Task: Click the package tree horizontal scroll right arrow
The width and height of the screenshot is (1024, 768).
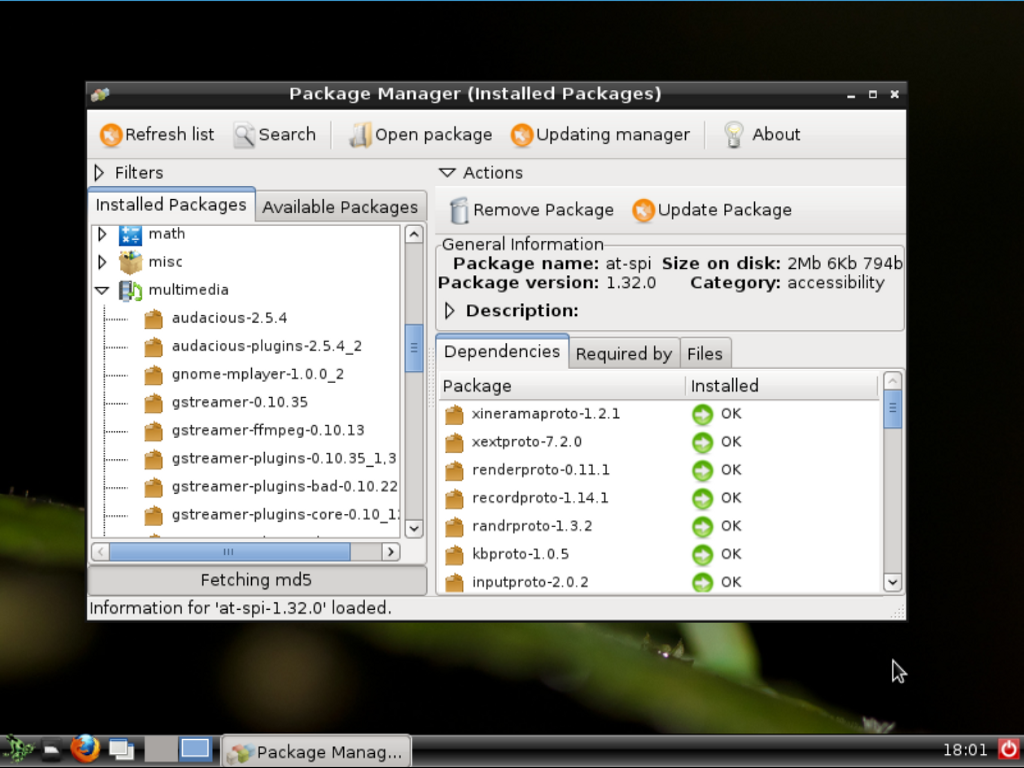Action: coord(391,552)
